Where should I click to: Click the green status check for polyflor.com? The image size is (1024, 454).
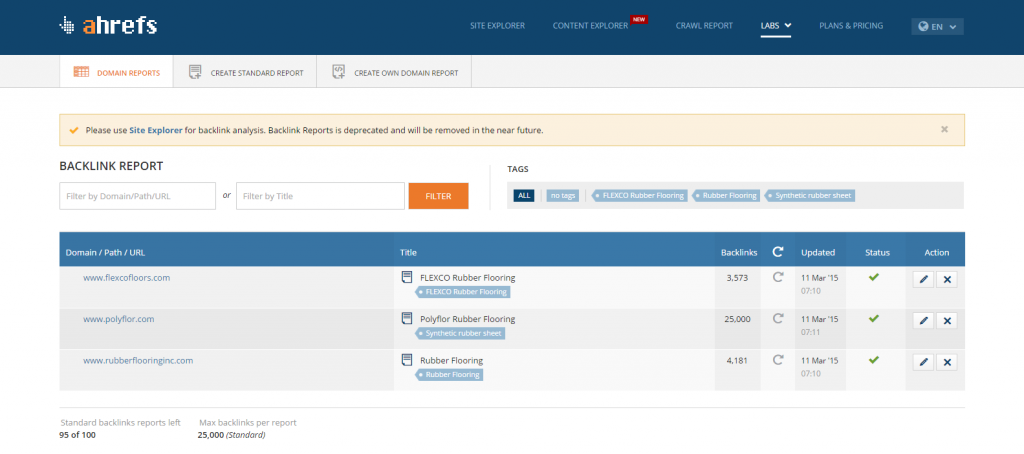point(874,318)
